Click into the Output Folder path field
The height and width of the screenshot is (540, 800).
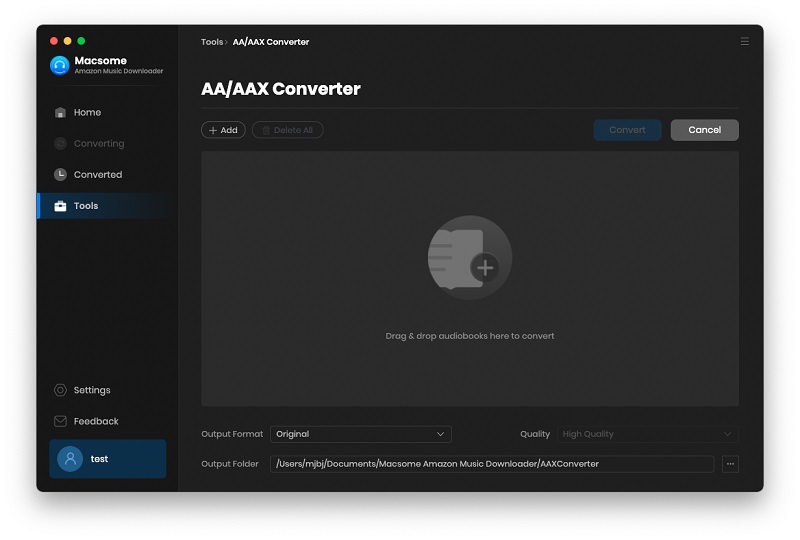pyautogui.click(x=492, y=464)
